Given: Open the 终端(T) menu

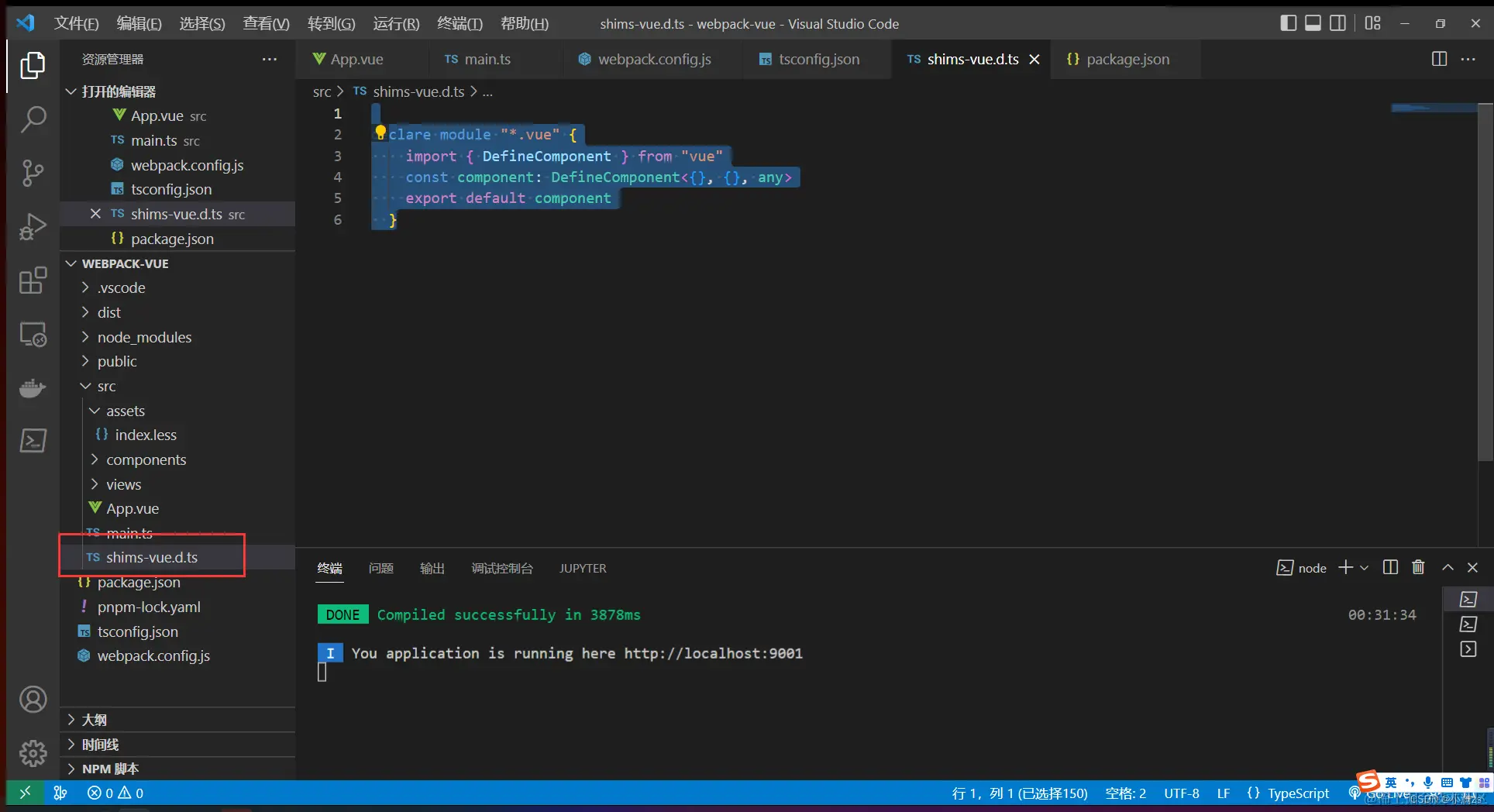Looking at the screenshot, I should click(x=460, y=23).
